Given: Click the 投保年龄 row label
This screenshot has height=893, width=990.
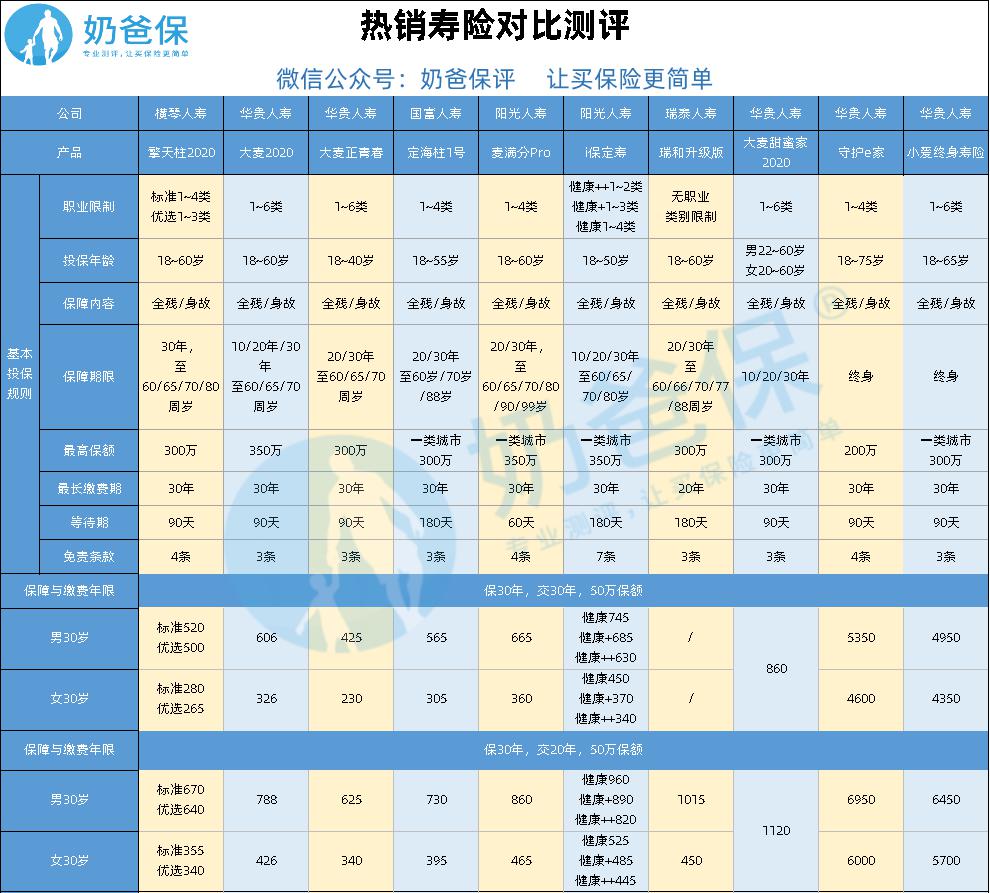Looking at the screenshot, I should pos(89,260).
